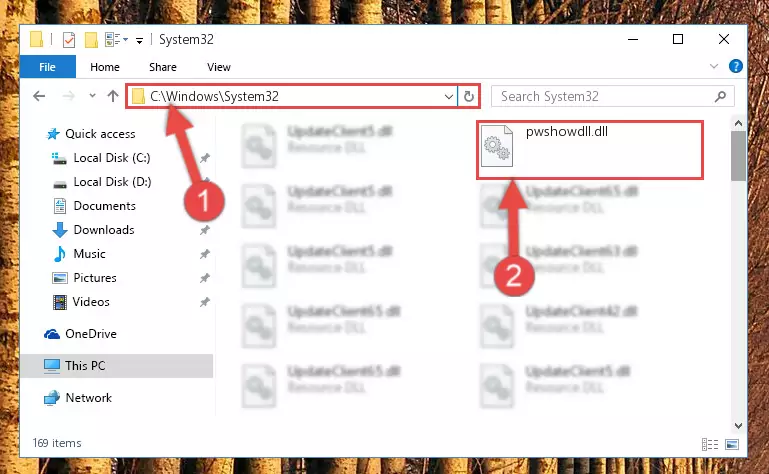Screen dimensions: 769x474
Task: Go back using the Back arrow
Action: point(39,96)
